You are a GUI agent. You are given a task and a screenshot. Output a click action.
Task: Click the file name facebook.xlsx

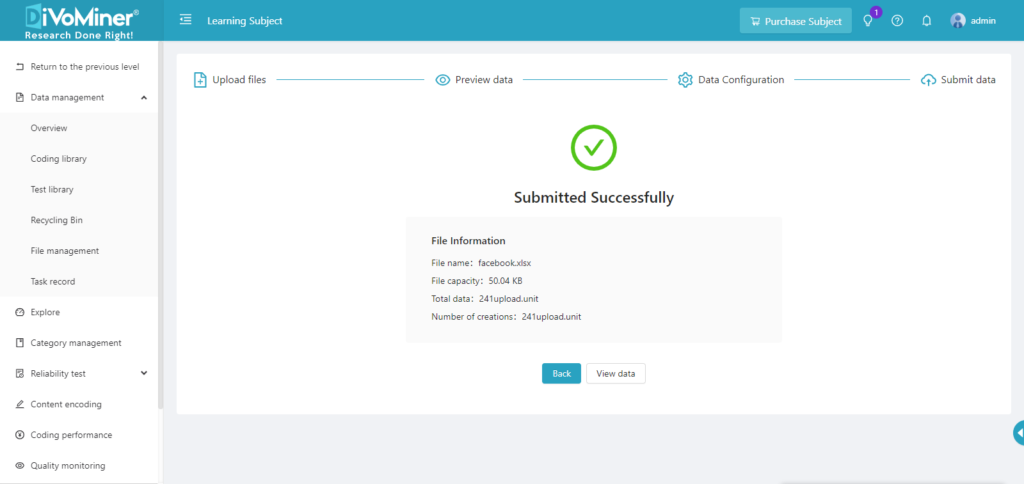(x=505, y=263)
